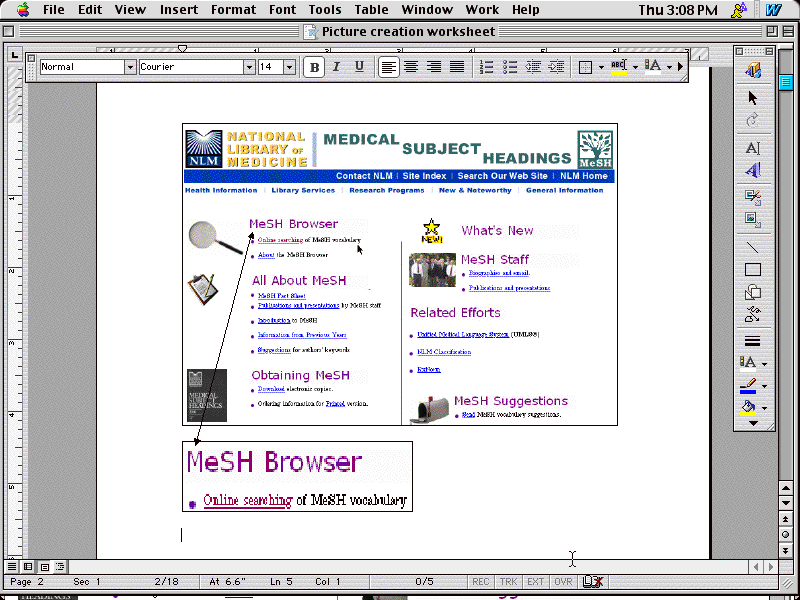Click the Previous Page double-arrow button
The height and width of the screenshot is (600, 800).
coord(785,519)
